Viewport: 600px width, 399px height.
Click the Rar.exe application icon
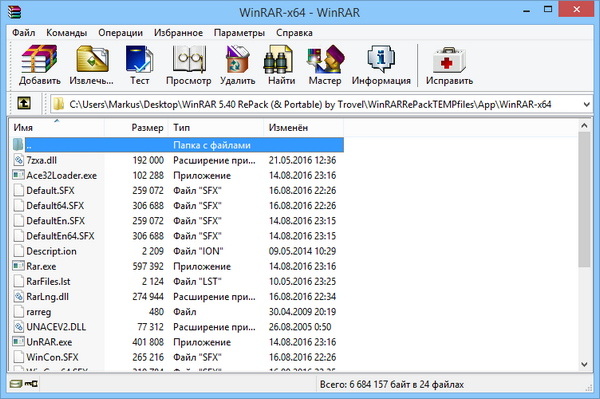click(18, 266)
